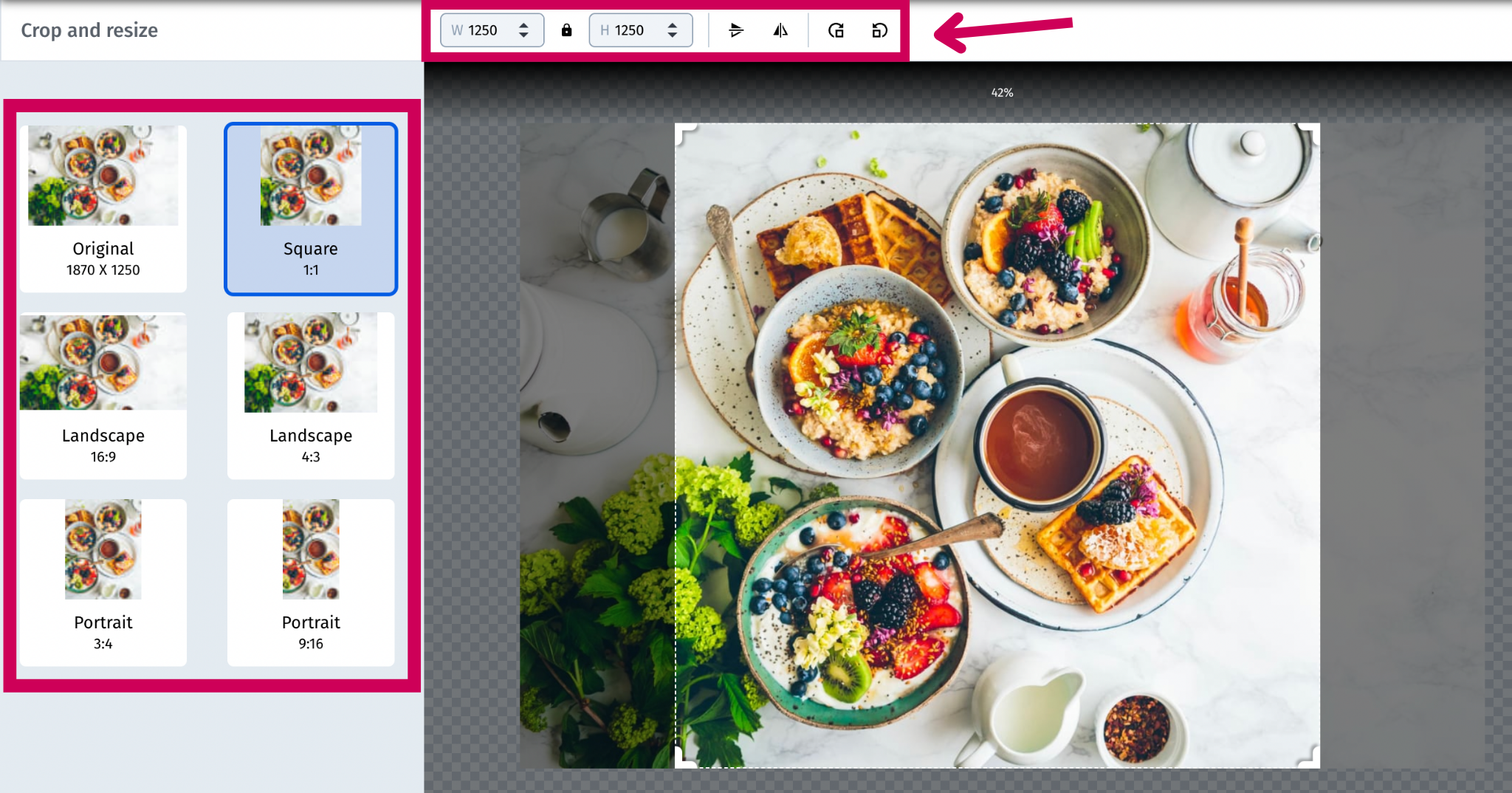1512x793 pixels.
Task: Choose the Landscape 4:3 preset
Action: 311,396
